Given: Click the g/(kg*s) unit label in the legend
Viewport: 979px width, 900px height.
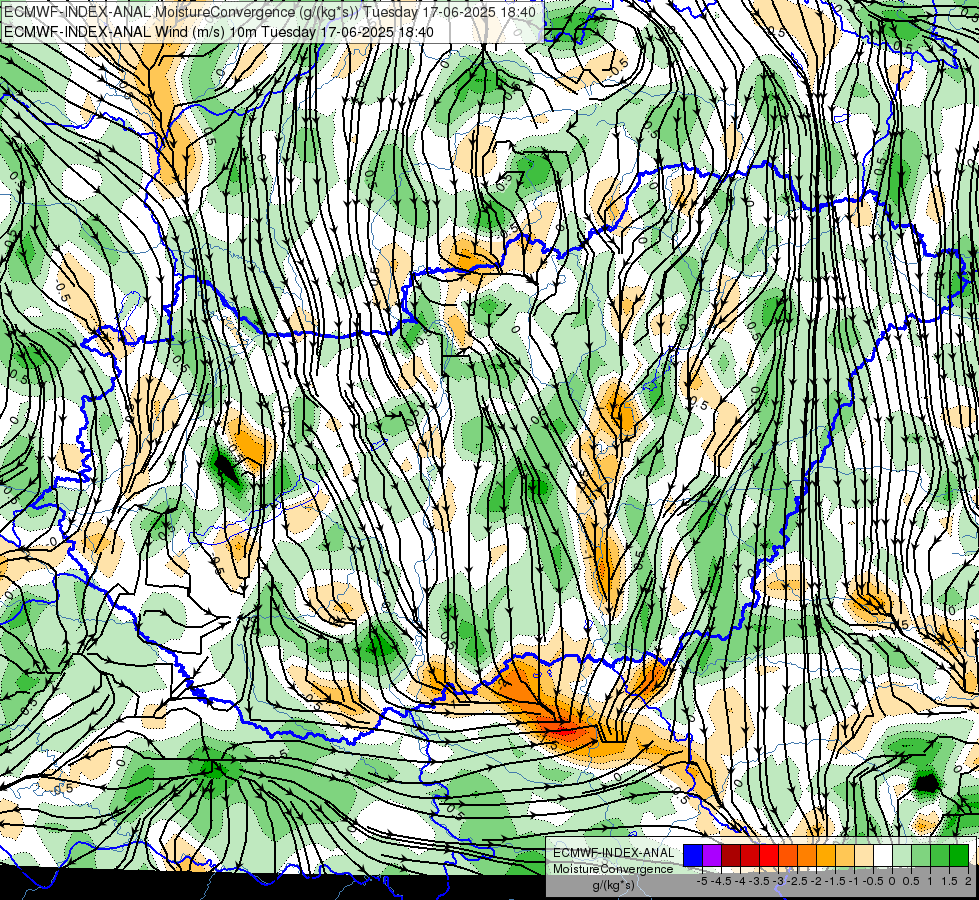Looking at the screenshot, I should [614, 886].
